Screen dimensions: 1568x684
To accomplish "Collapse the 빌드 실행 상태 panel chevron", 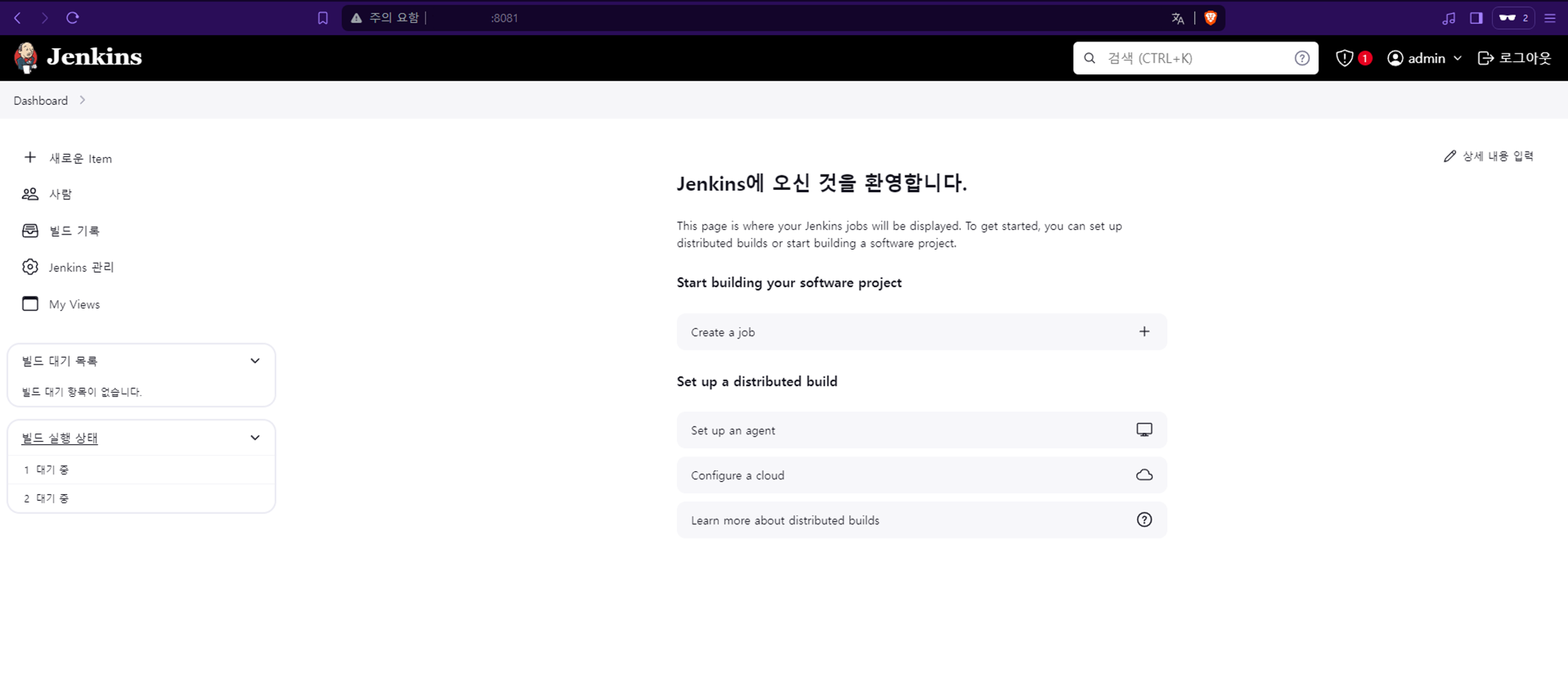I will [255, 438].
